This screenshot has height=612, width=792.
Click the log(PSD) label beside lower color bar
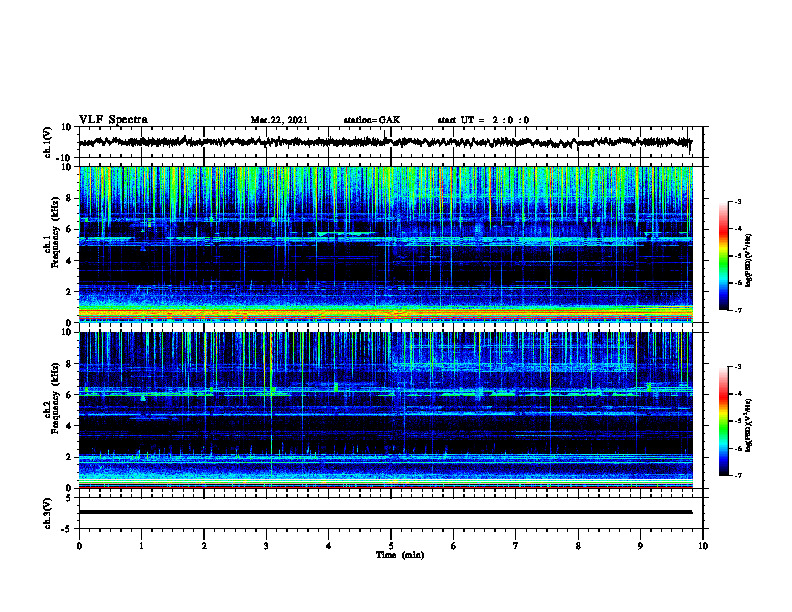coord(748,426)
